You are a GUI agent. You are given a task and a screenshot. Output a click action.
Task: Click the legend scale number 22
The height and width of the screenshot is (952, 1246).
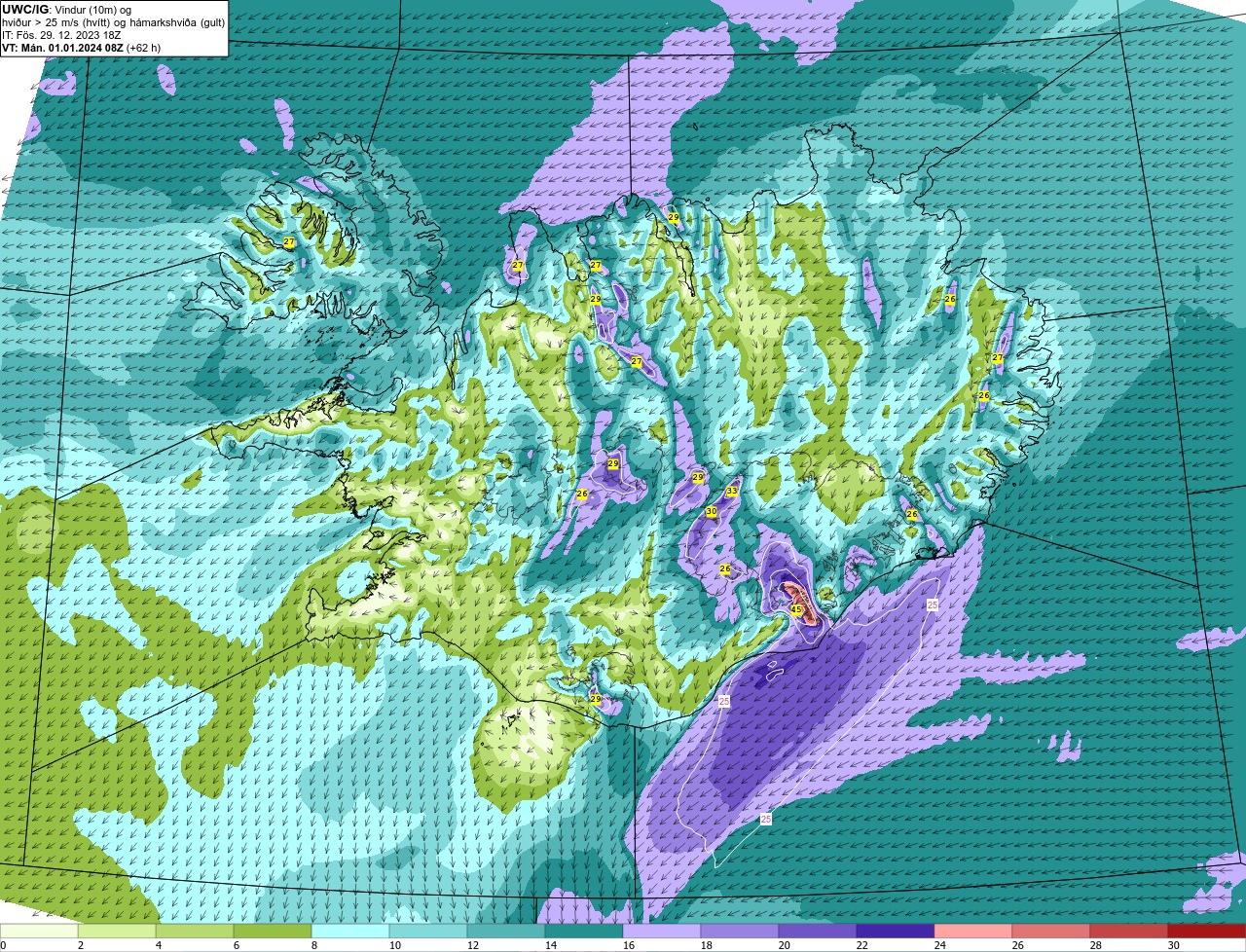point(862,945)
